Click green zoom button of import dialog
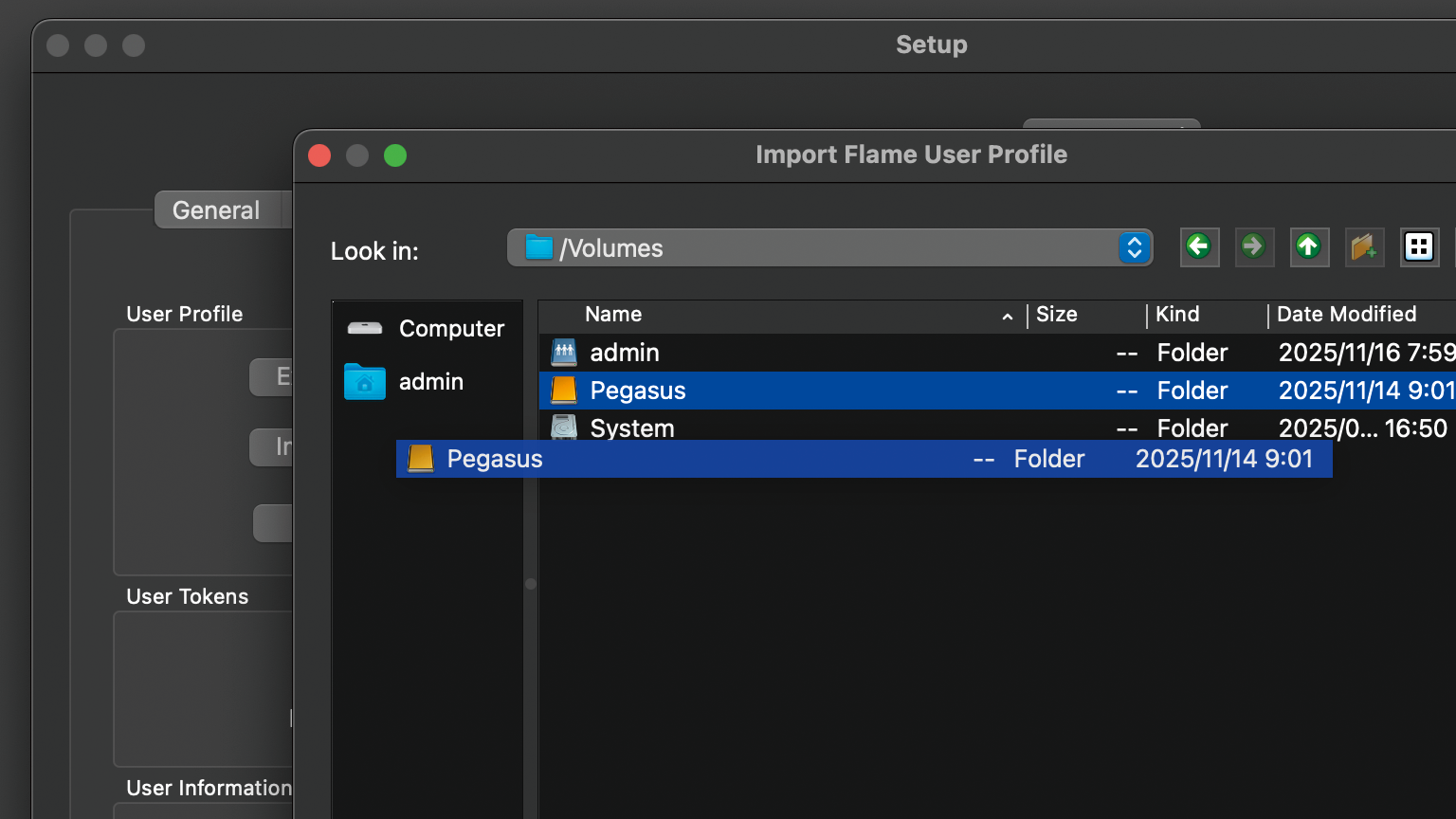This screenshot has width=1456, height=819. [x=395, y=155]
